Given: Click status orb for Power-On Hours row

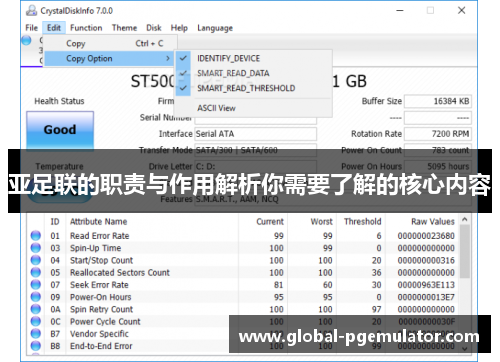Looking at the screenshot, I should pos(36,297).
